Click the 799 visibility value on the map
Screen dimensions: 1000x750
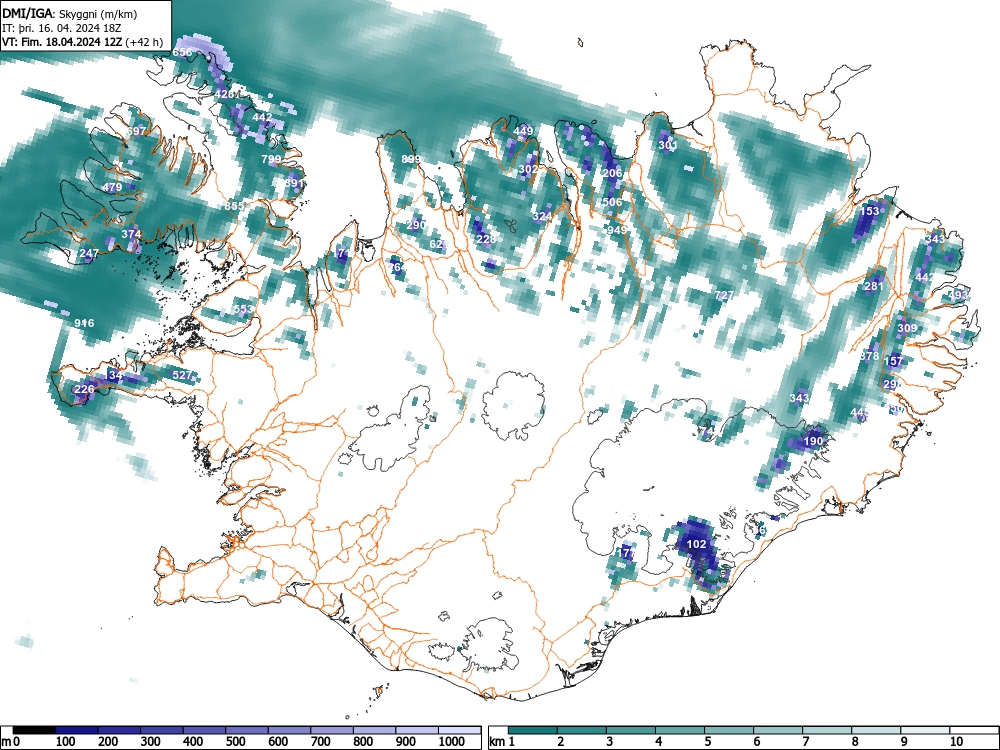tap(271, 159)
